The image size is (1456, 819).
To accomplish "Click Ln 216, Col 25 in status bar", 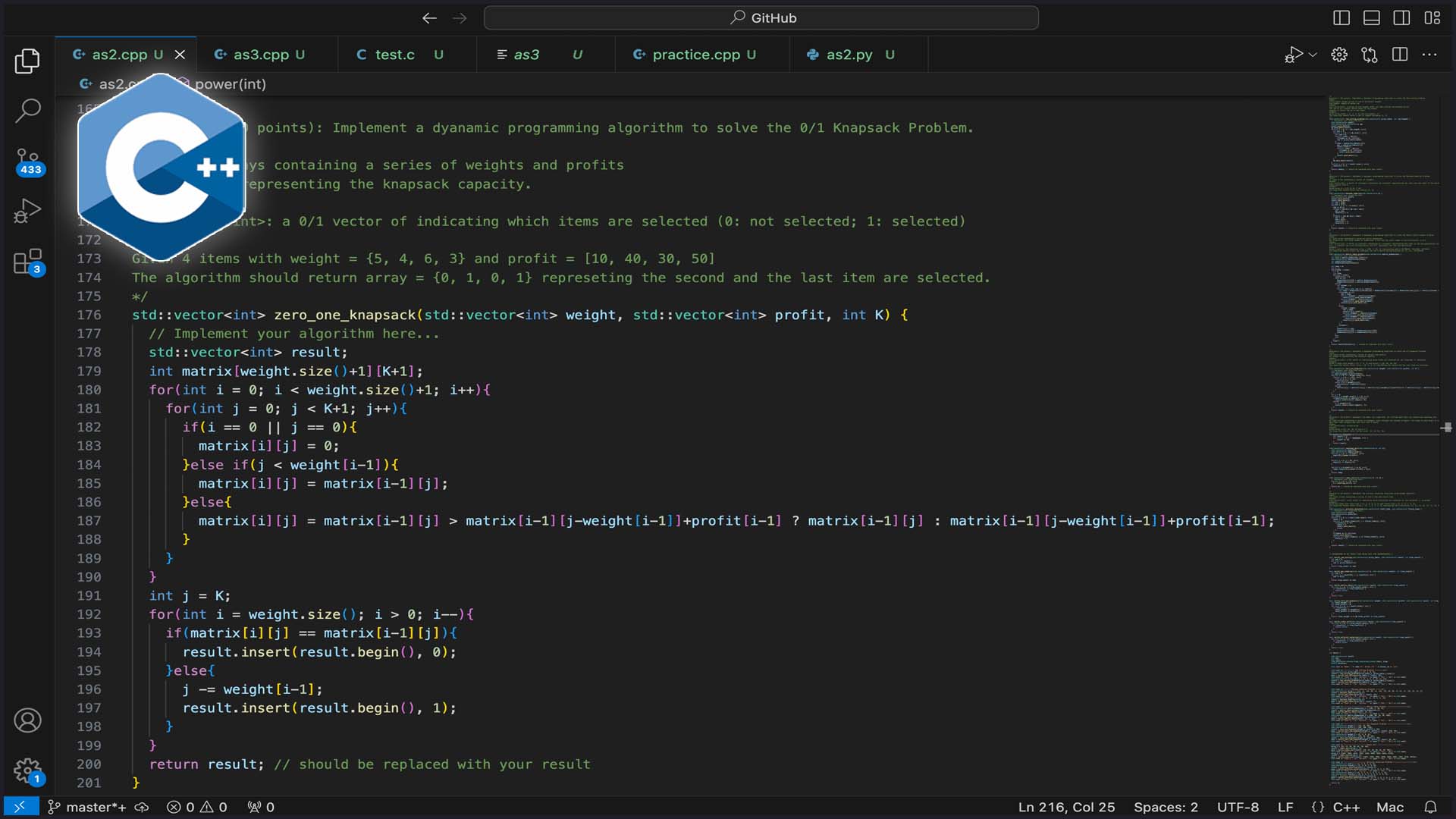I will point(1066,807).
